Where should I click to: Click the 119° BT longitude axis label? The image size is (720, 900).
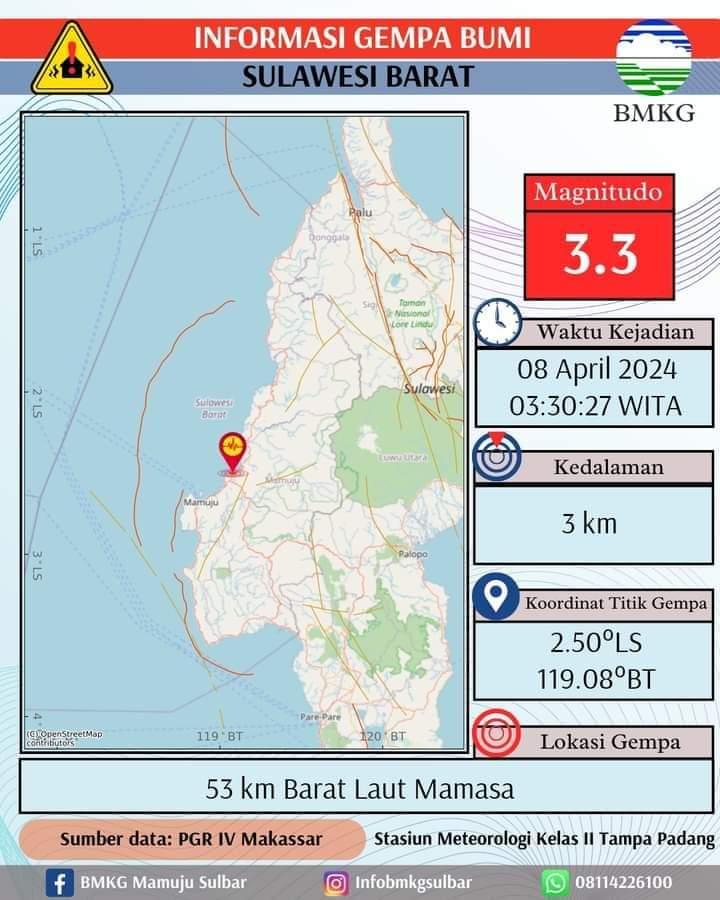[x=219, y=736]
